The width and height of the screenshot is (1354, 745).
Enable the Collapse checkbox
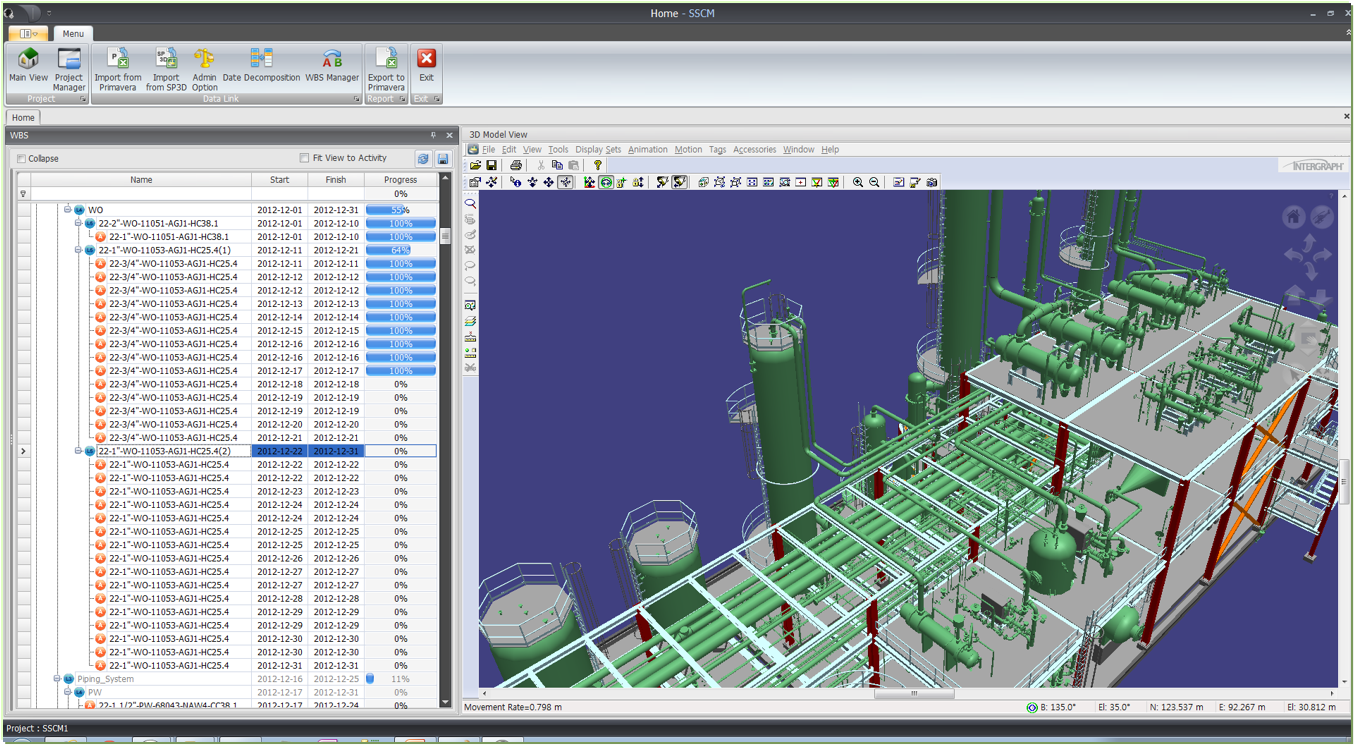[22, 159]
